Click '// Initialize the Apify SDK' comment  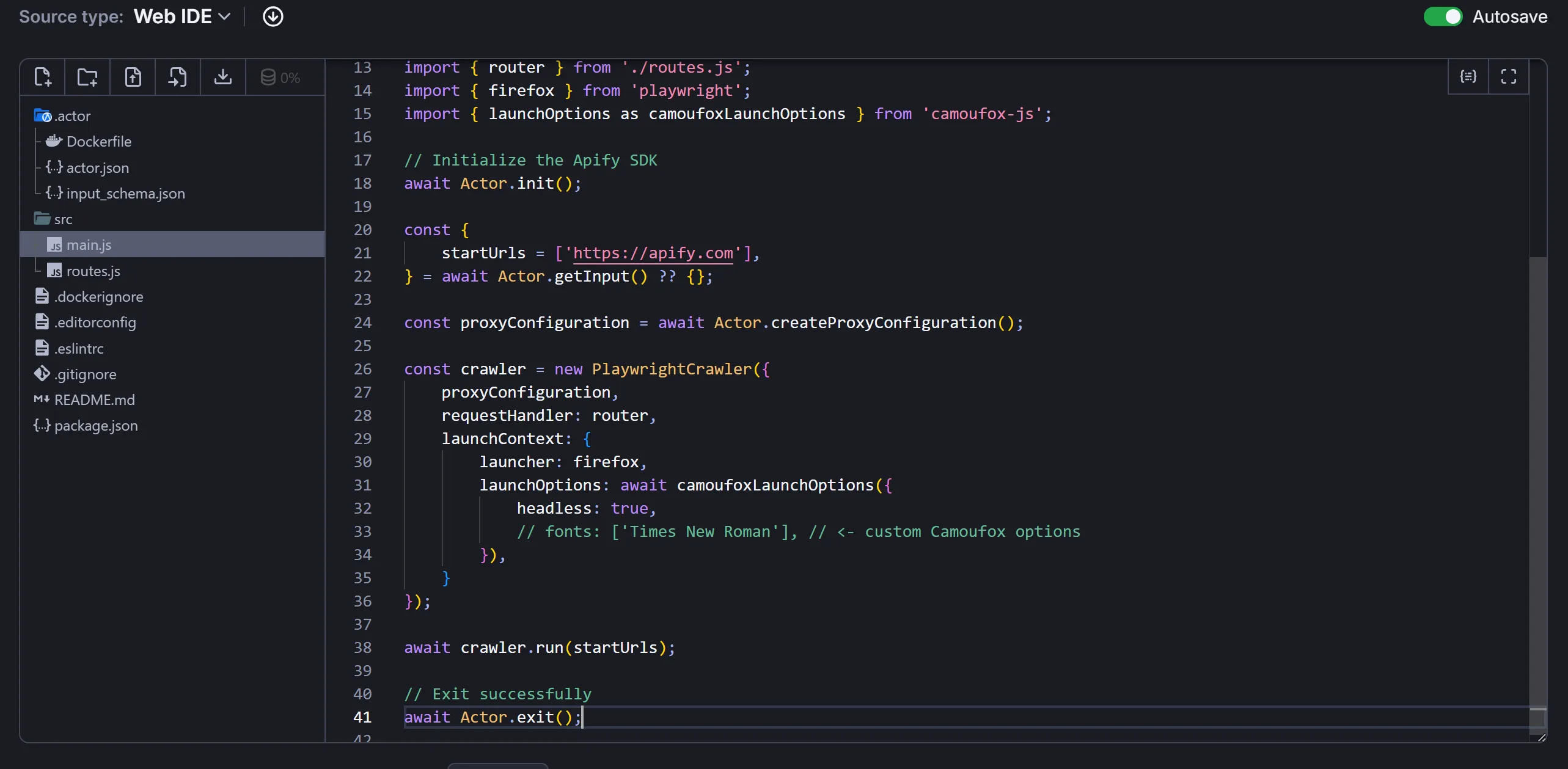tap(530, 160)
